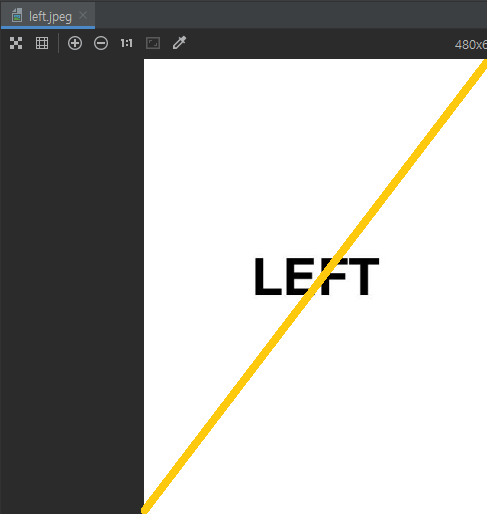The width and height of the screenshot is (487, 514).
Task: Fit the image to the window
Action: tap(153, 43)
